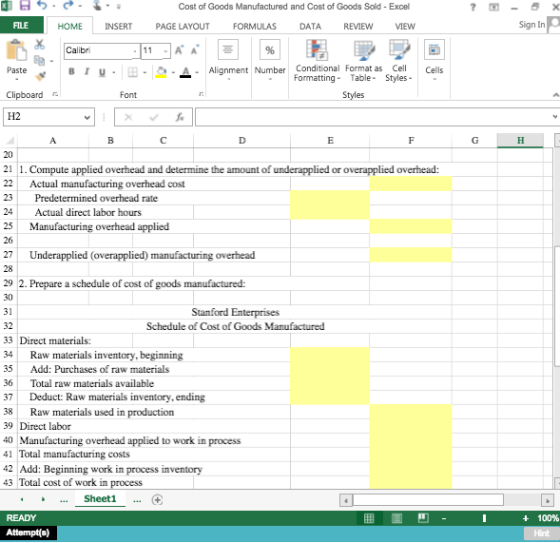This screenshot has height=543, width=560.
Task: Click the Paste clipboard icon
Action: tap(16, 50)
